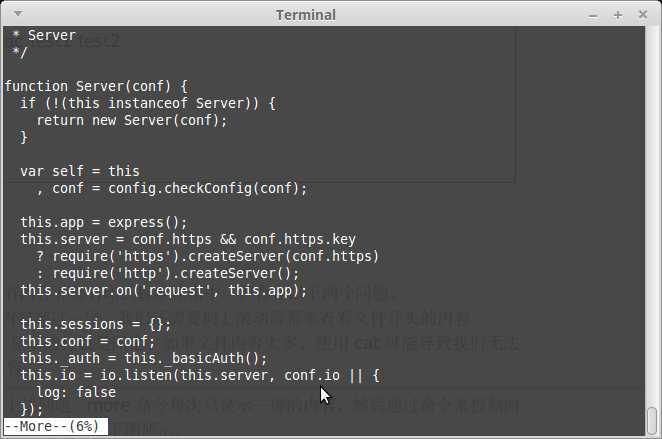Click the scrollbar thumb at bottom right
Image resolution: width=662 pixels, height=439 pixels.
point(652,420)
